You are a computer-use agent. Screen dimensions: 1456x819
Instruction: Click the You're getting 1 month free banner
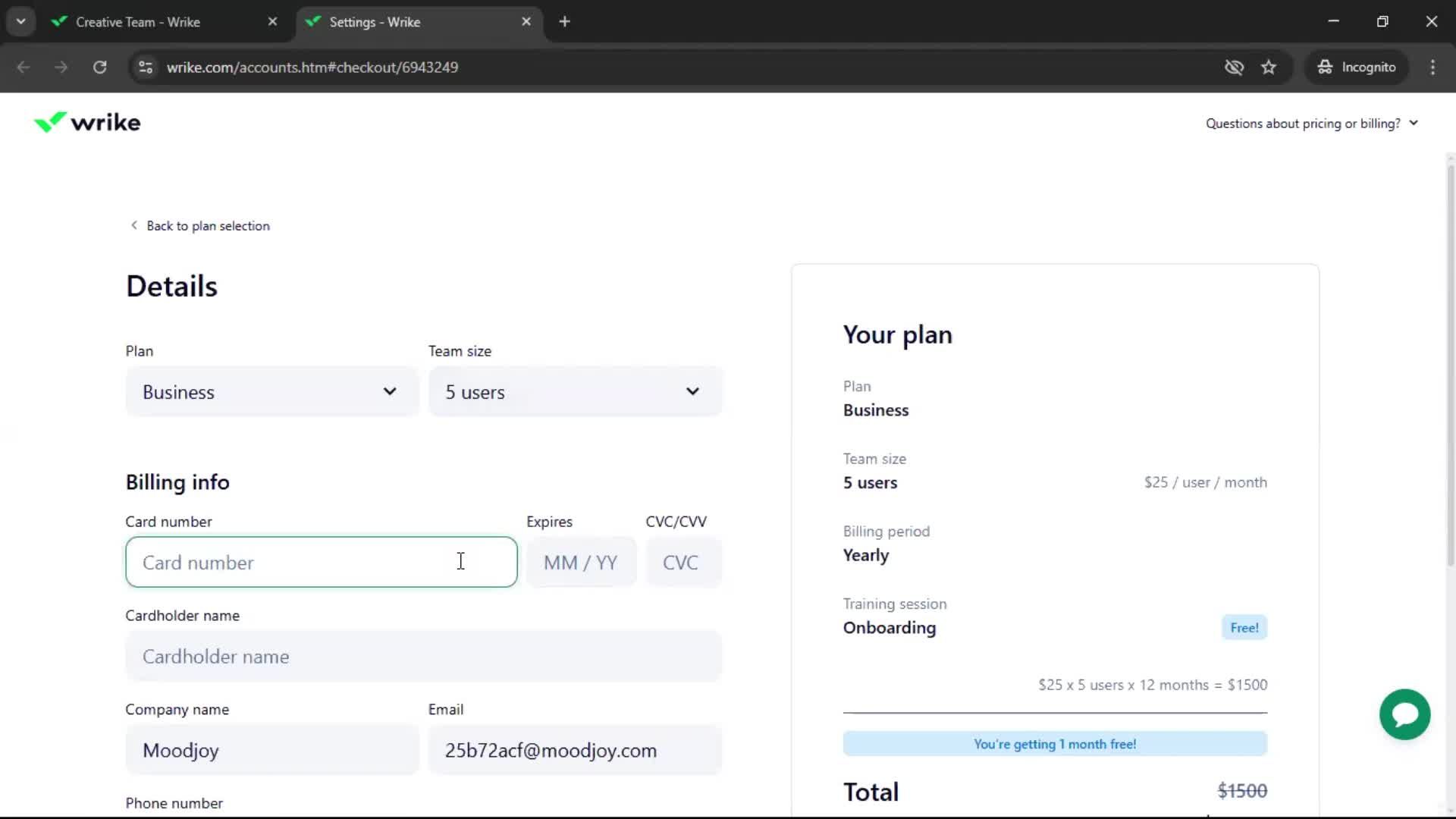[1055, 744]
